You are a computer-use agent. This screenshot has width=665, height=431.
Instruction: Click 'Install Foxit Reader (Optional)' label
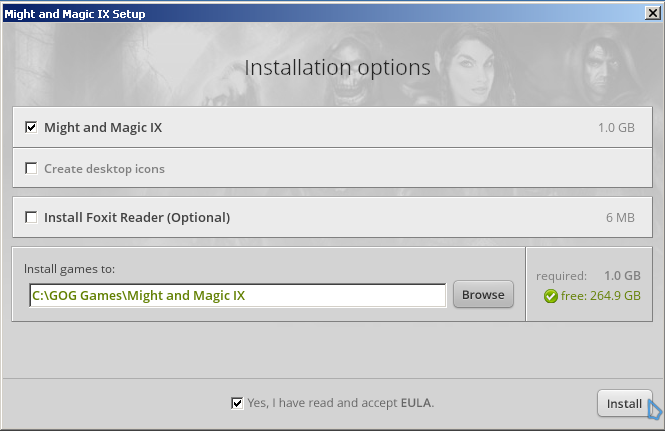point(137,218)
